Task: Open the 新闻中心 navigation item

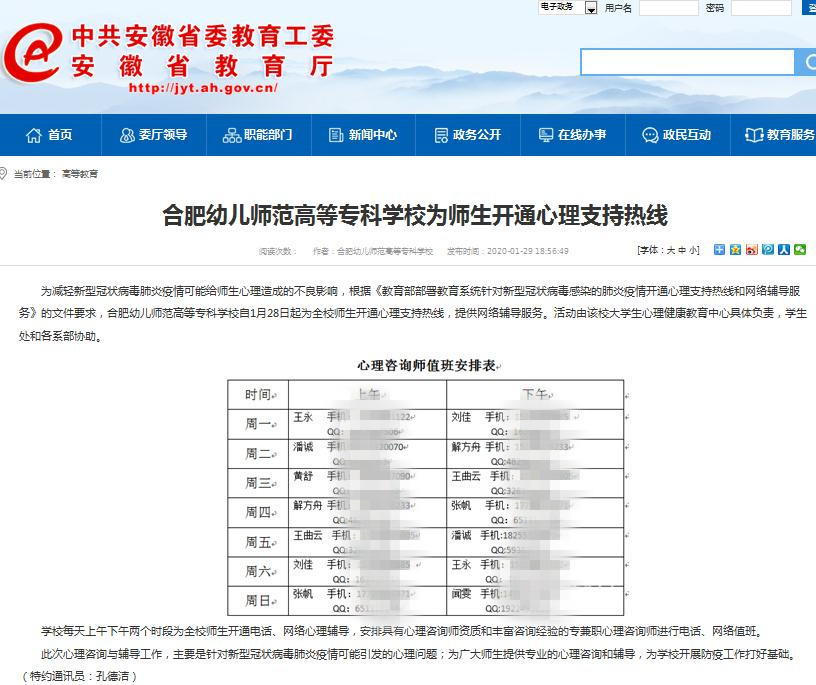Action: pos(363,135)
